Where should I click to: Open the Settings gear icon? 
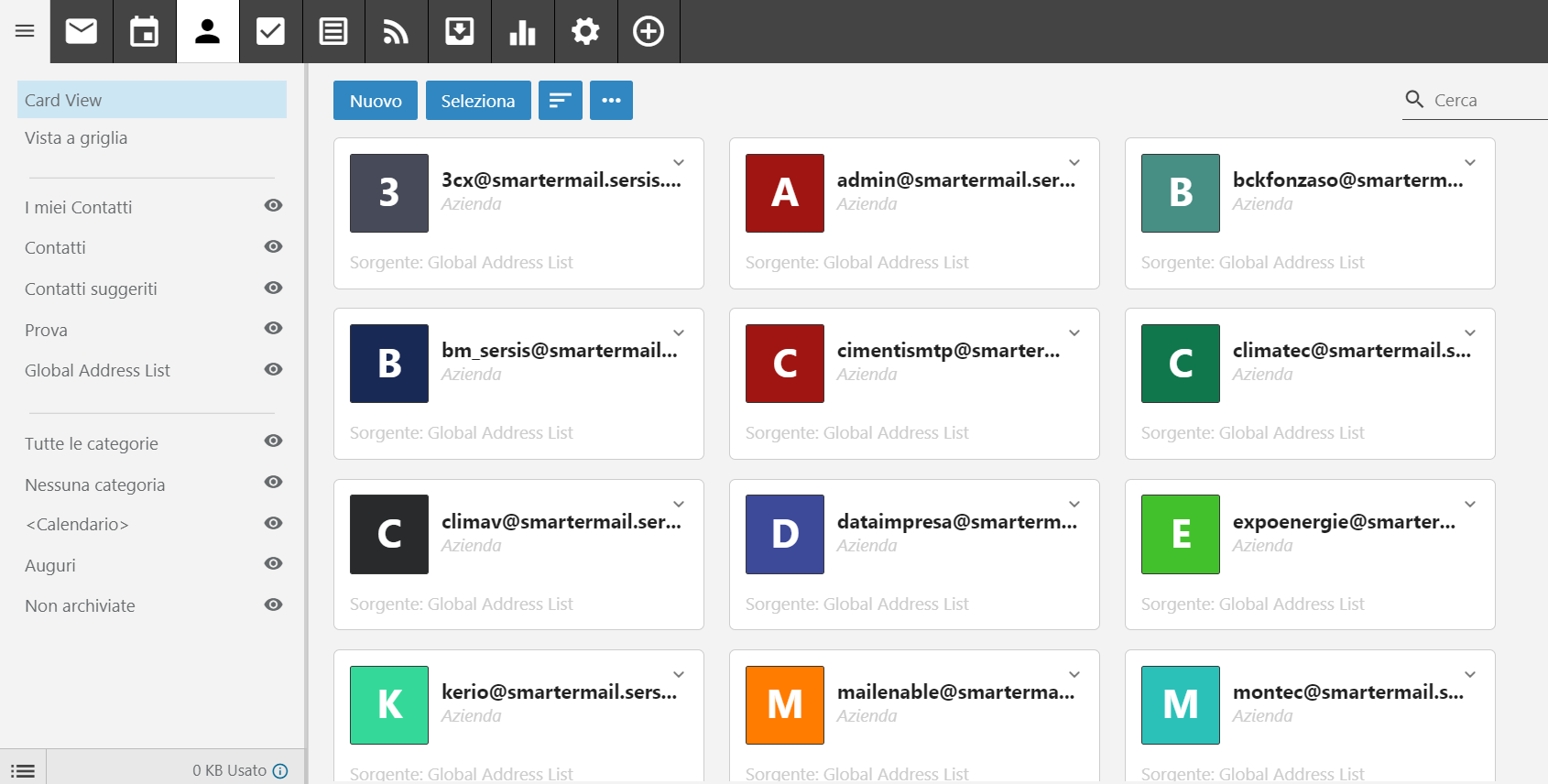pos(585,31)
